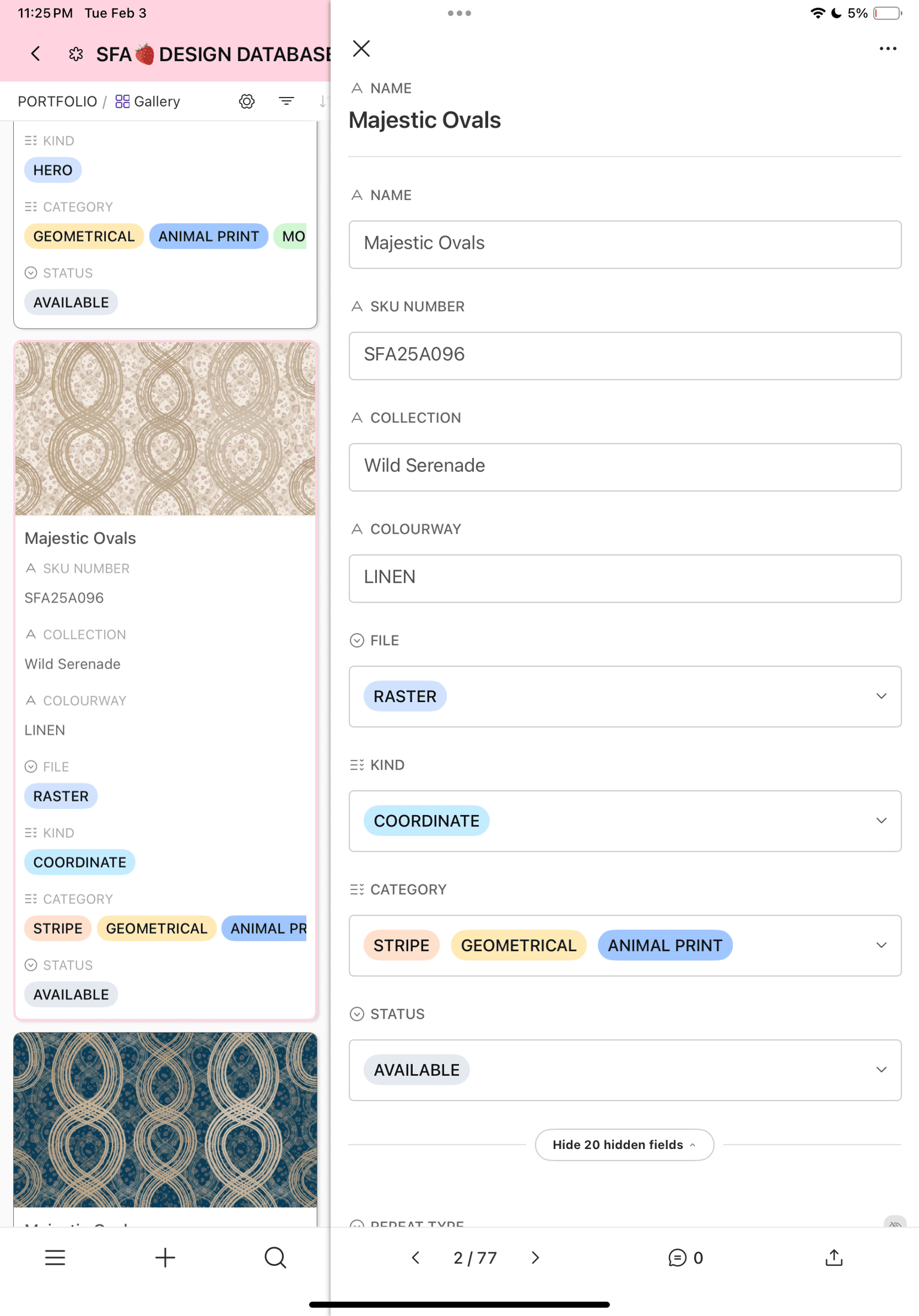
Task: Close the Majestic Ovals record panel
Action: tap(361, 48)
